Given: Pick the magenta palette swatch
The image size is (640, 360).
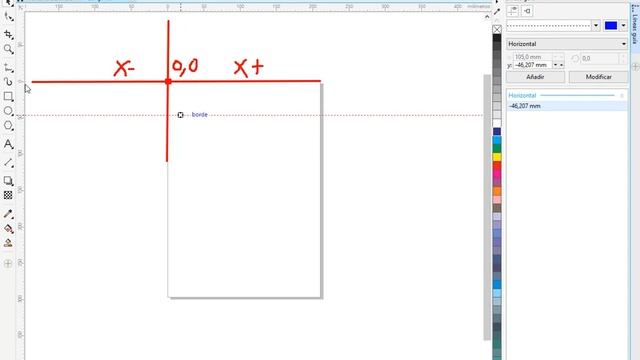Looking at the screenshot, I should coord(497,174).
